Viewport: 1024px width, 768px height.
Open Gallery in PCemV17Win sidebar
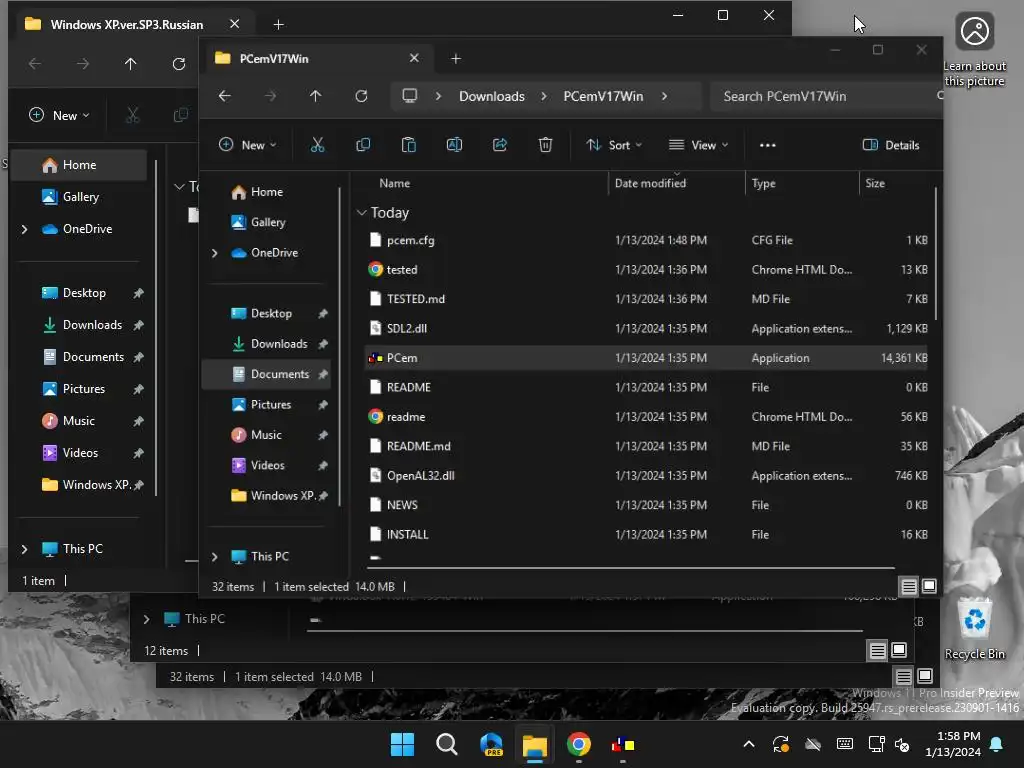[x=268, y=222]
